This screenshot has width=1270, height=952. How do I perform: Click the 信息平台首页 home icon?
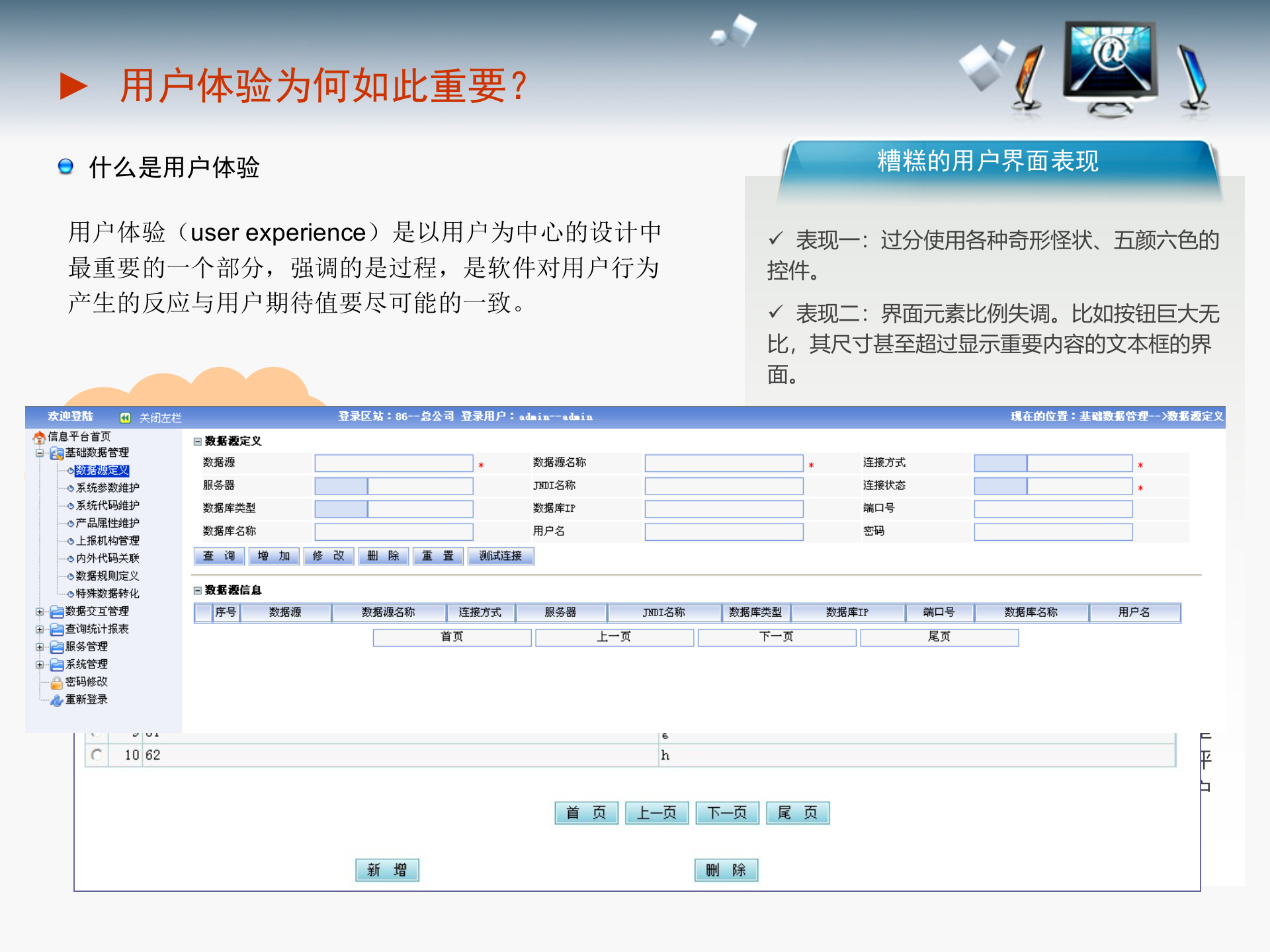point(38,438)
